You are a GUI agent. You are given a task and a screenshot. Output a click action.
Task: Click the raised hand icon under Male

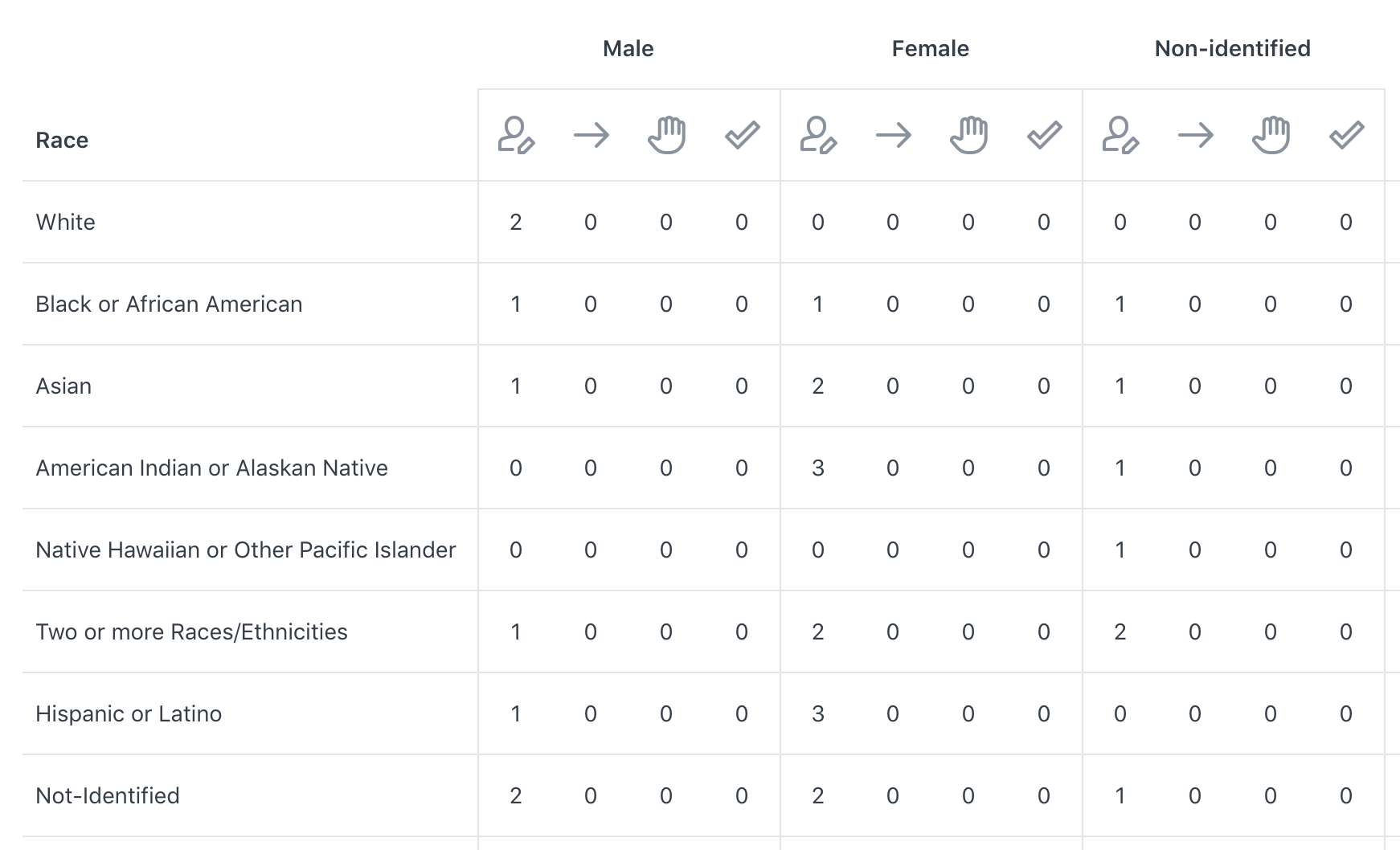(x=666, y=135)
